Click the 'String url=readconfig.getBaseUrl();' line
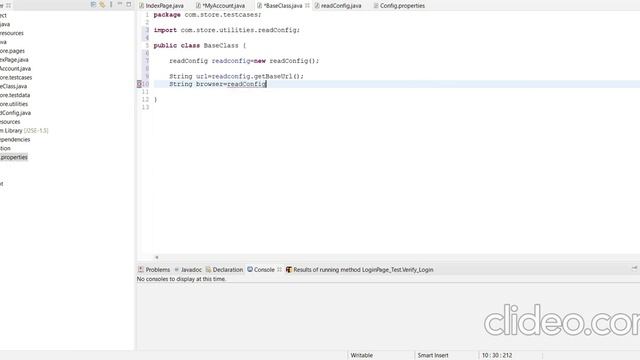Viewport: 640px width, 360px height. pos(236,76)
